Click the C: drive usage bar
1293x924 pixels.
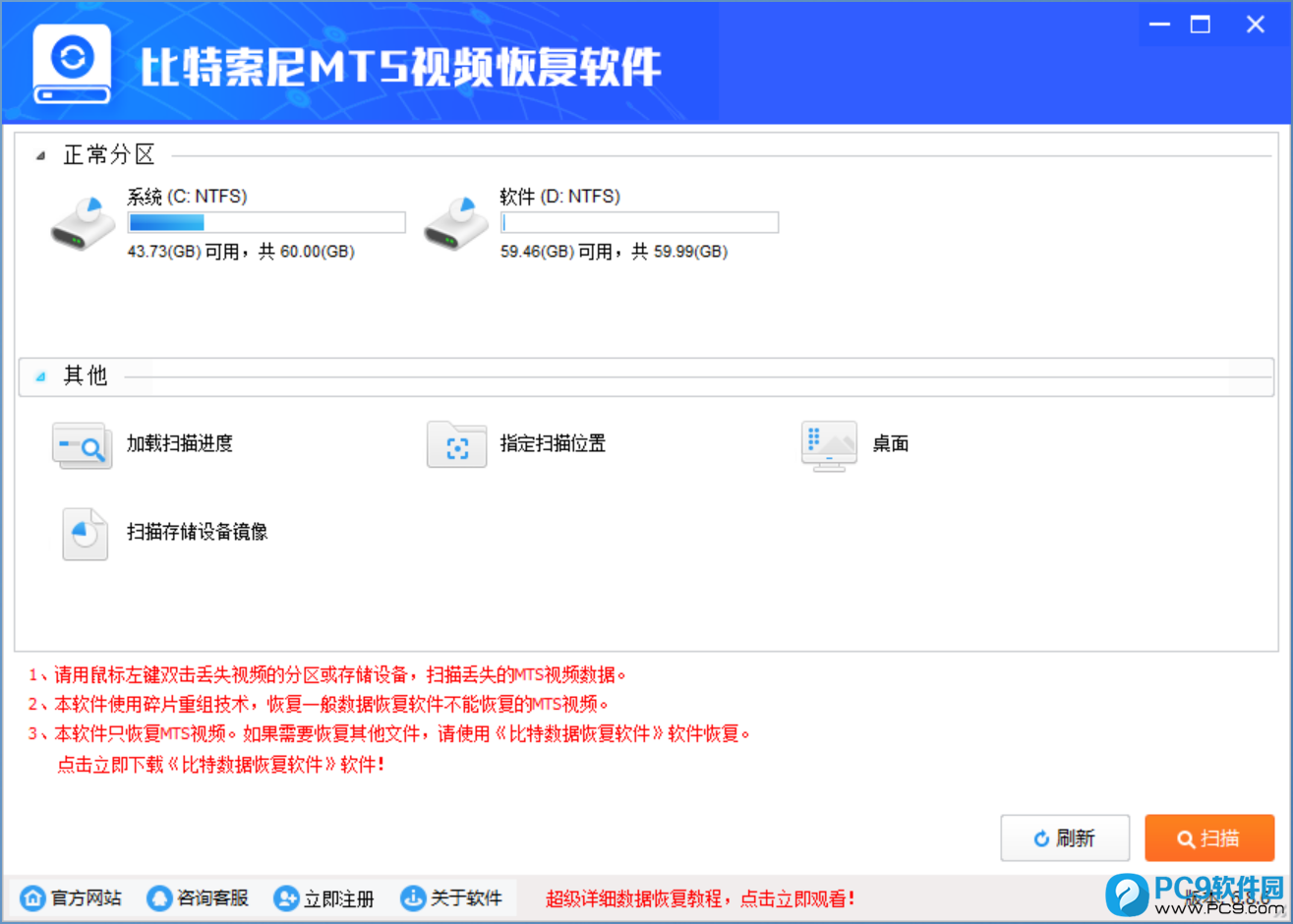(266, 223)
